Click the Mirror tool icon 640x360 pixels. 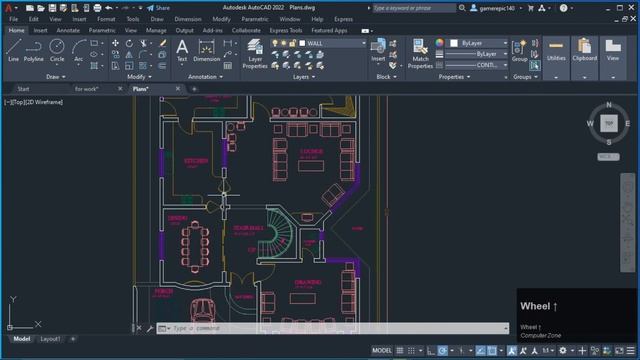pos(129,54)
